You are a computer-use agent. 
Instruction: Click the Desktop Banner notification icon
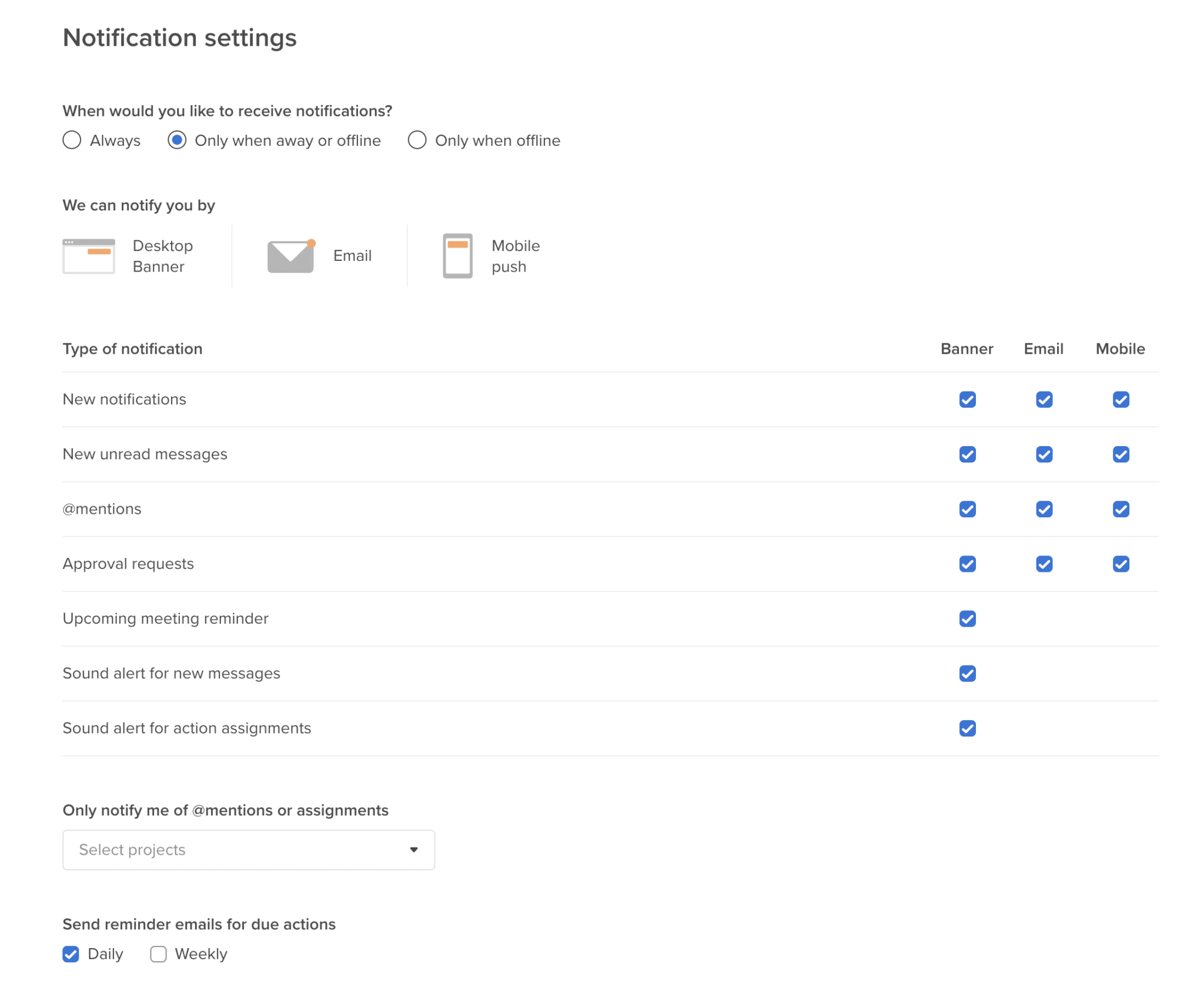89,255
